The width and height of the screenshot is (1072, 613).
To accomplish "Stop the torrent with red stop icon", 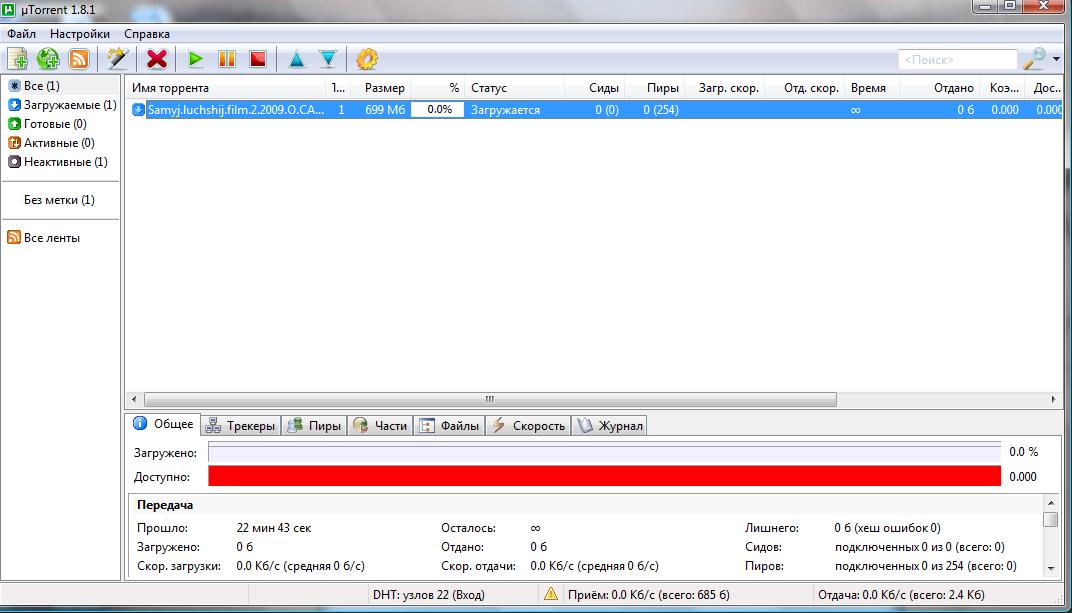I will pyautogui.click(x=258, y=59).
